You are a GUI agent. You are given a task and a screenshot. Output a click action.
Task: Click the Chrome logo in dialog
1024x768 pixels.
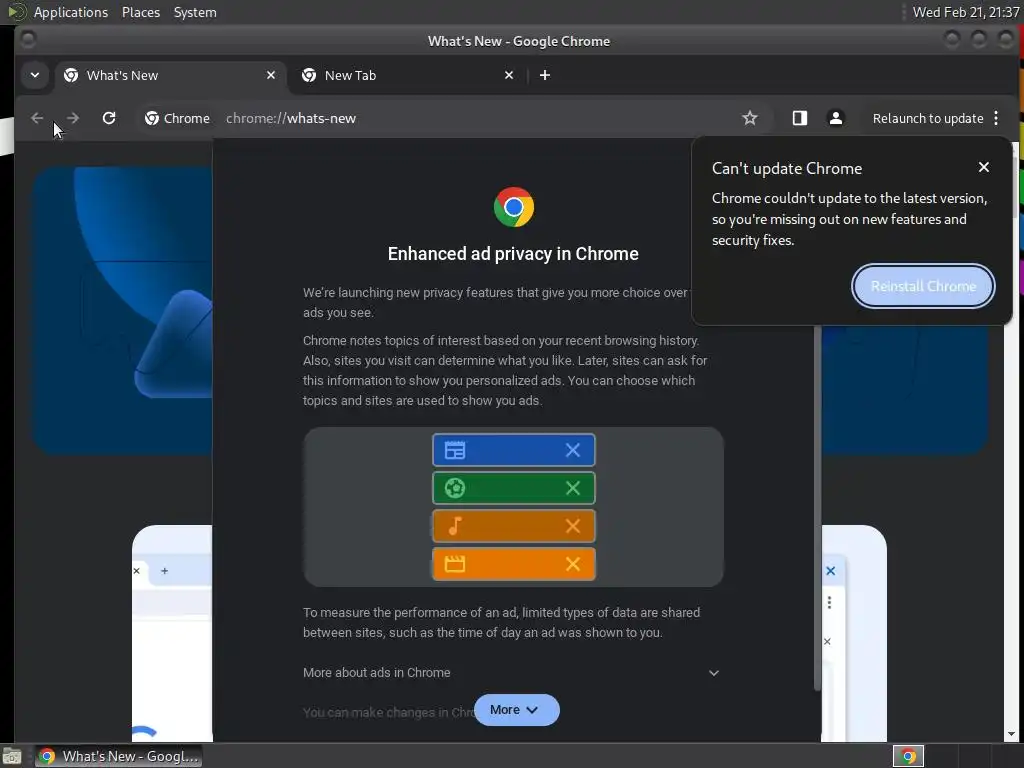(x=514, y=207)
